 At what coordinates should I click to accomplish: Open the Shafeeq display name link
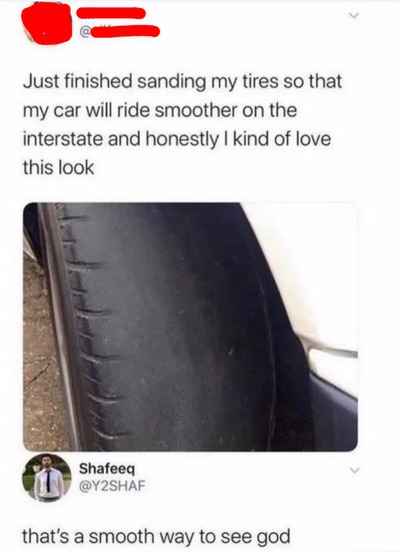pyautogui.click(x=107, y=469)
